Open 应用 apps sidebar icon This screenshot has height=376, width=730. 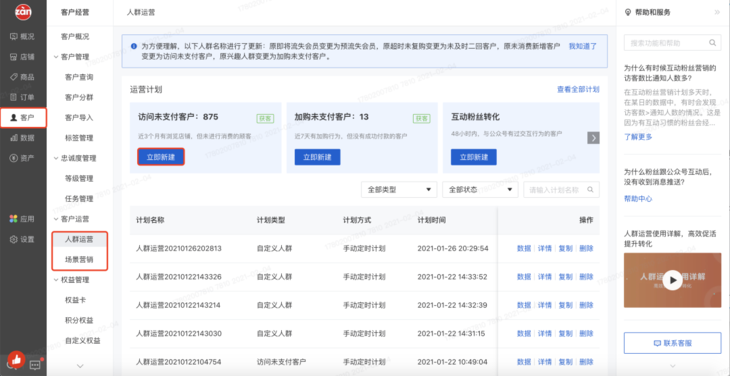(x=14, y=219)
